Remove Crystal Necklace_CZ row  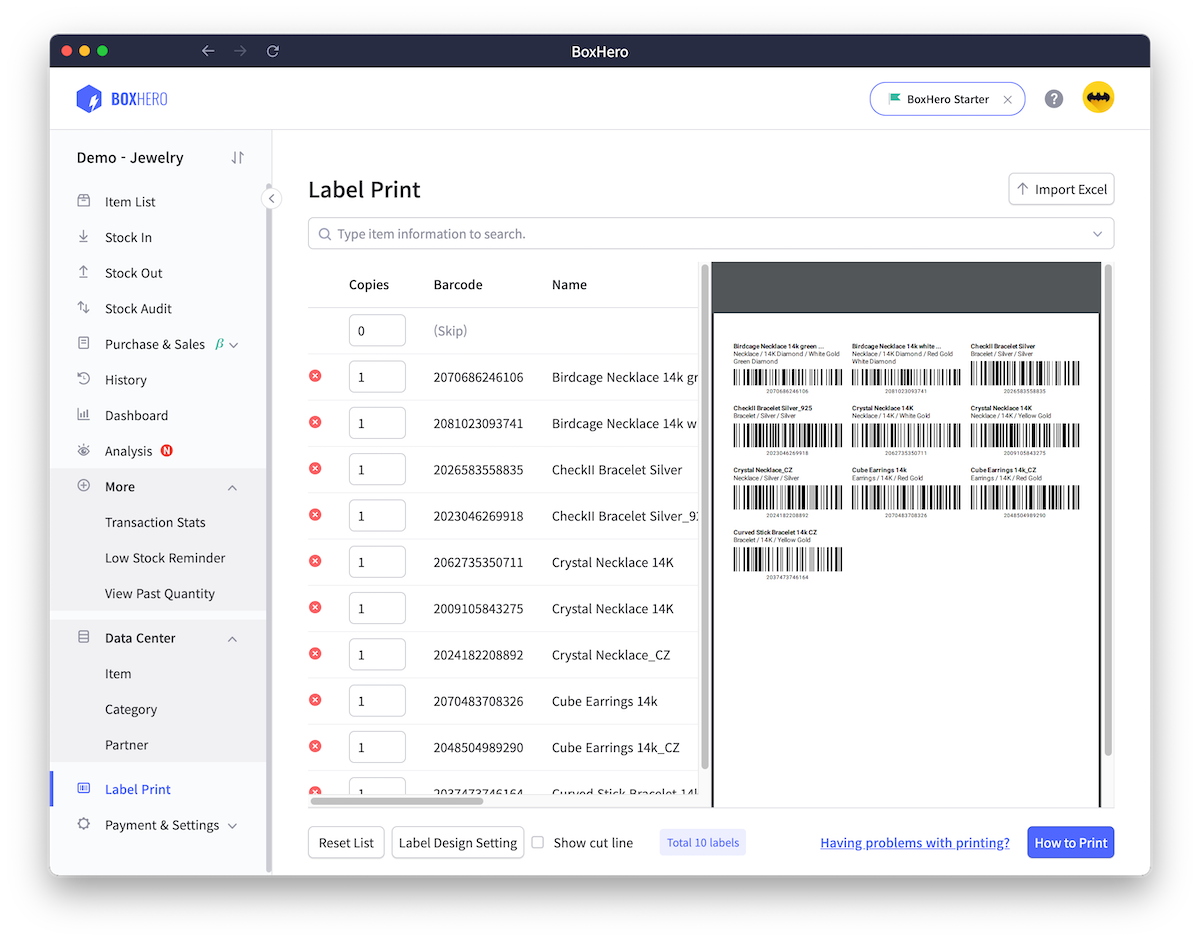315,653
